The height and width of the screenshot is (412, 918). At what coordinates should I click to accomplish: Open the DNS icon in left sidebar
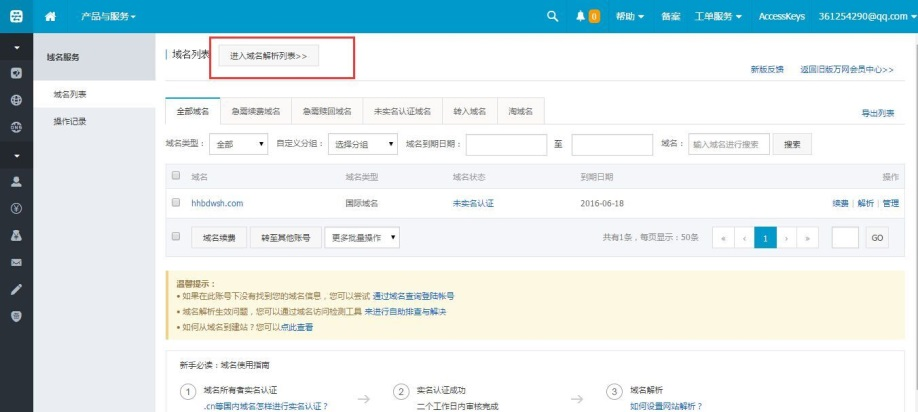(16, 127)
